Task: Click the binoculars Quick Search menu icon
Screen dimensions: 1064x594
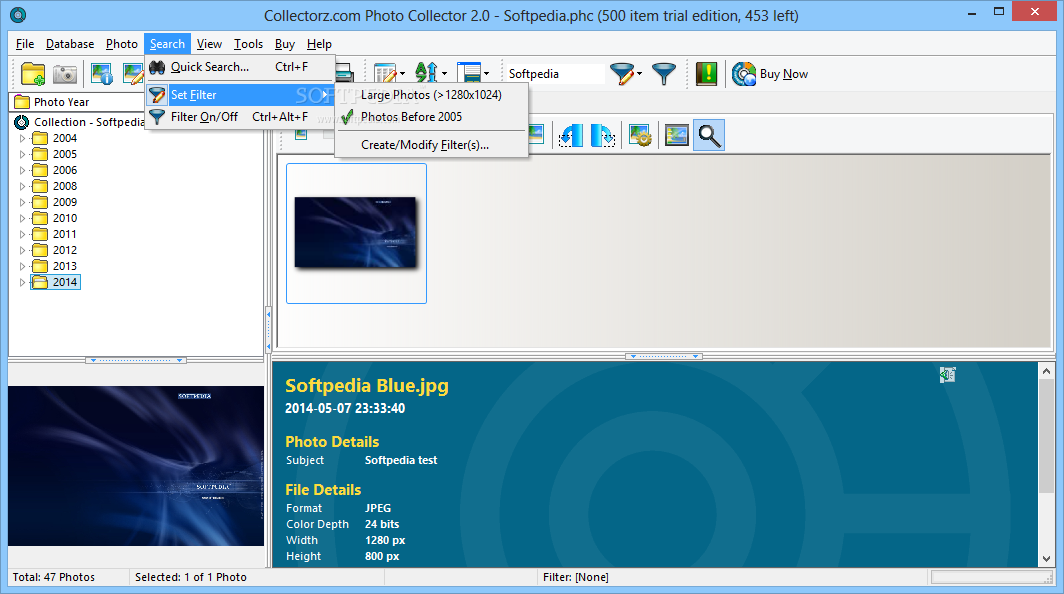Action: (157, 67)
